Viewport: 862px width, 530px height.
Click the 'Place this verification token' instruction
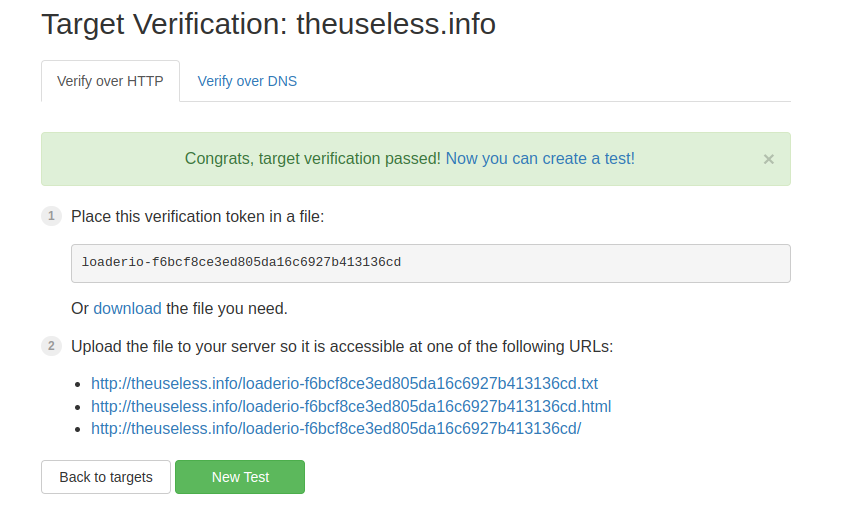(x=197, y=216)
